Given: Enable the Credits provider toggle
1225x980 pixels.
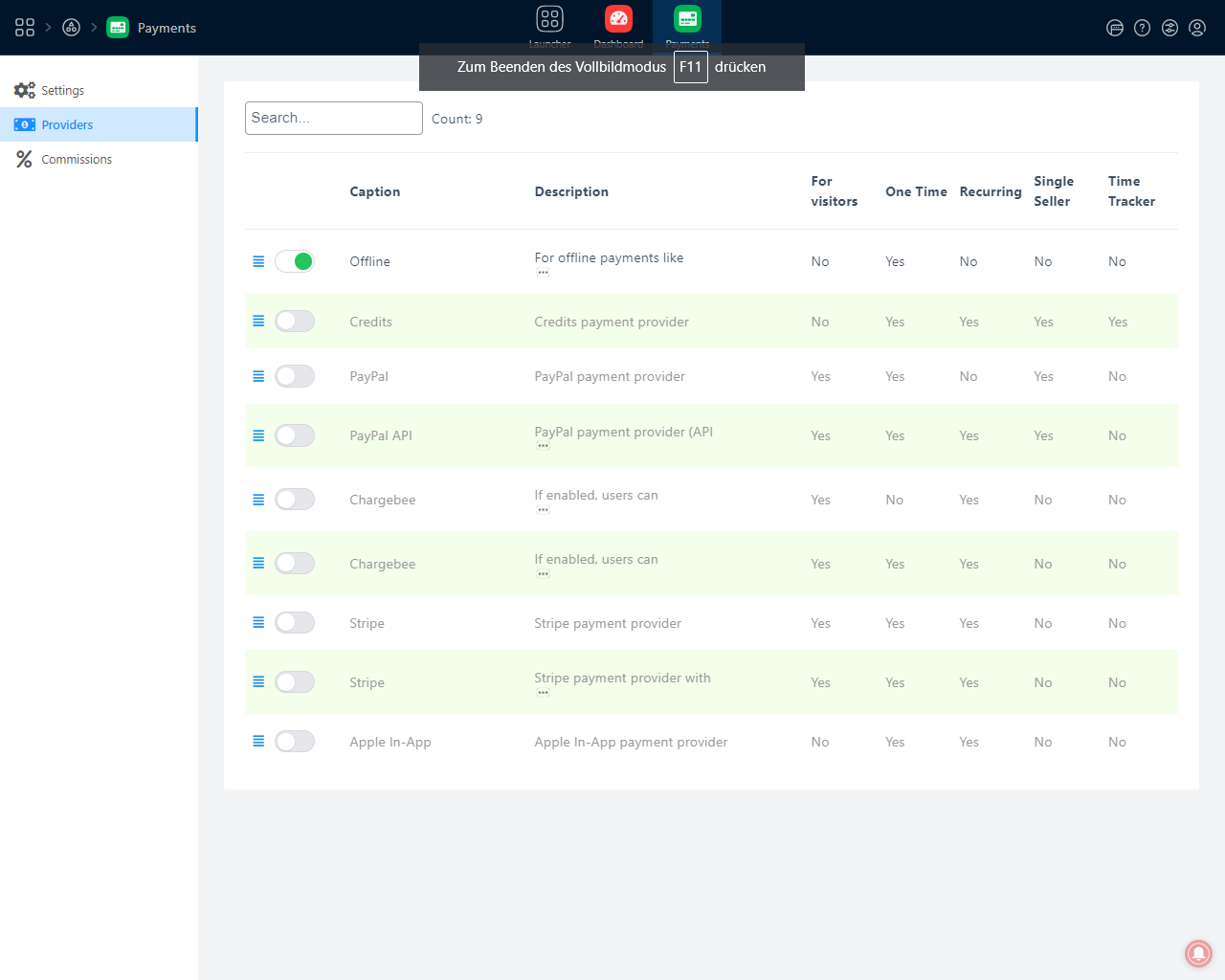Looking at the screenshot, I should [295, 322].
